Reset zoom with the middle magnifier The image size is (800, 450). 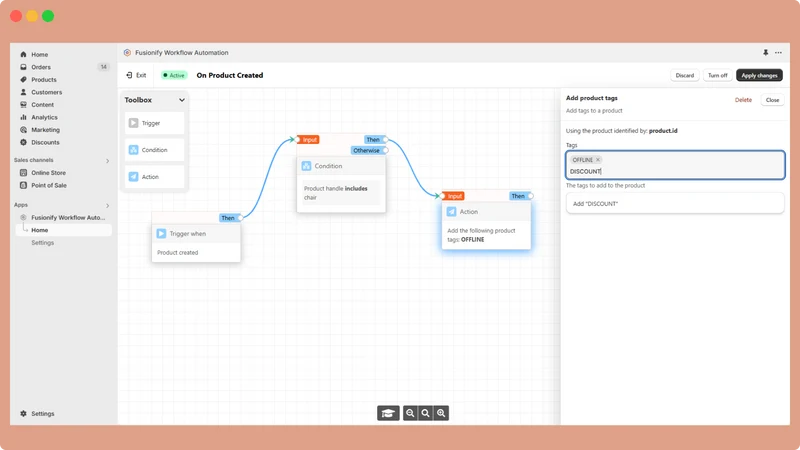pyautogui.click(x=425, y=413)
